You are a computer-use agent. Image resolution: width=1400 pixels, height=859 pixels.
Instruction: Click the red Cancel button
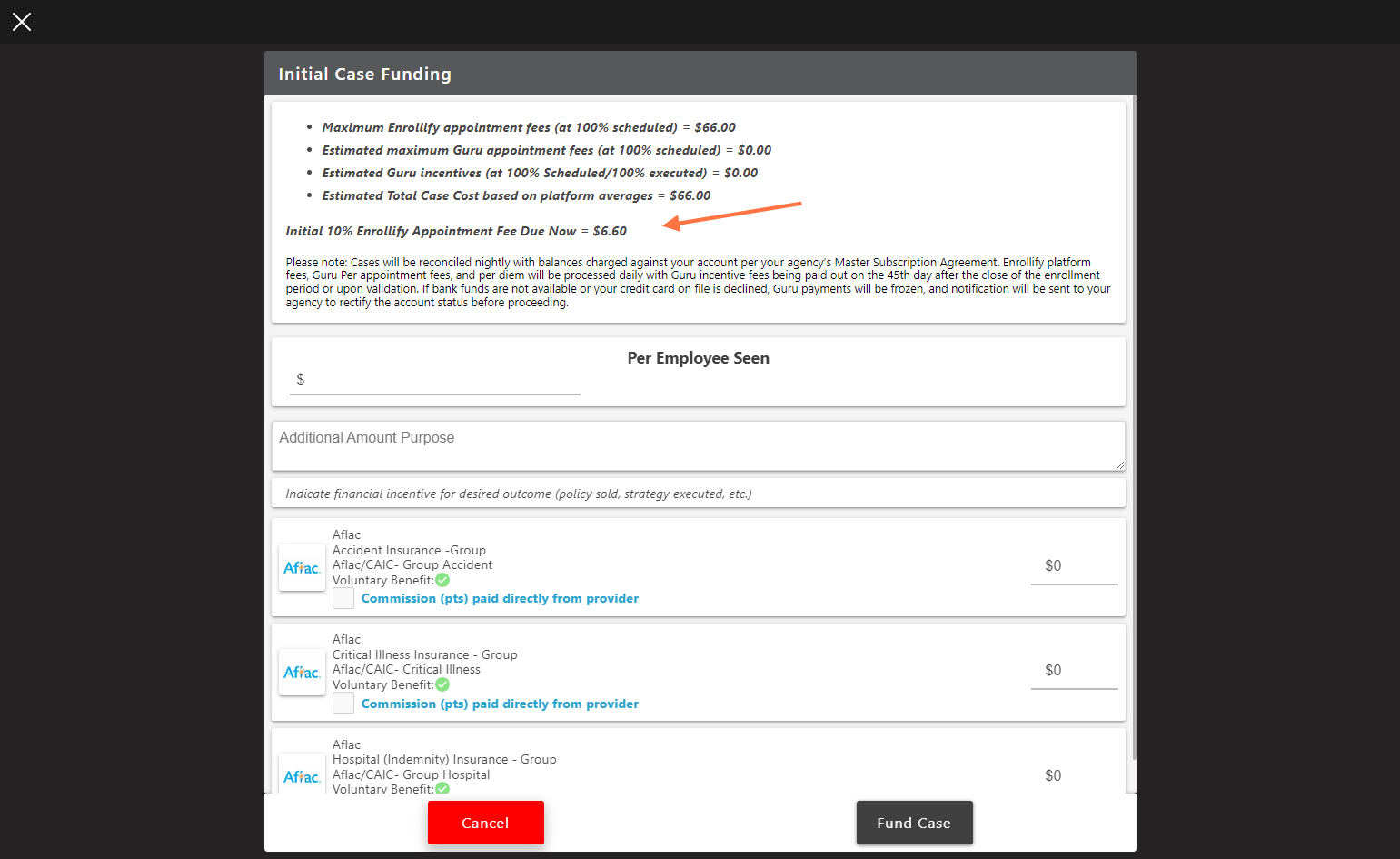coord(485,823)
